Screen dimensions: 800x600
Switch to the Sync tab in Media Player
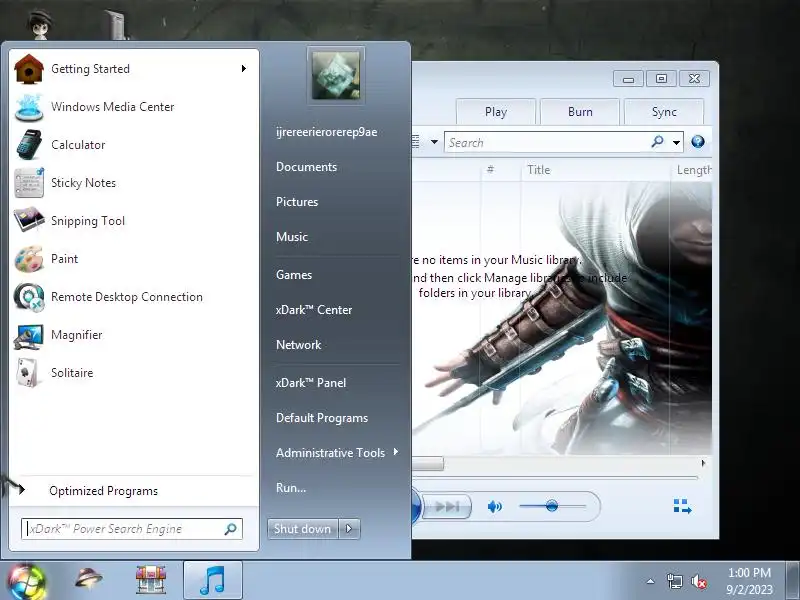coord(664,112)
